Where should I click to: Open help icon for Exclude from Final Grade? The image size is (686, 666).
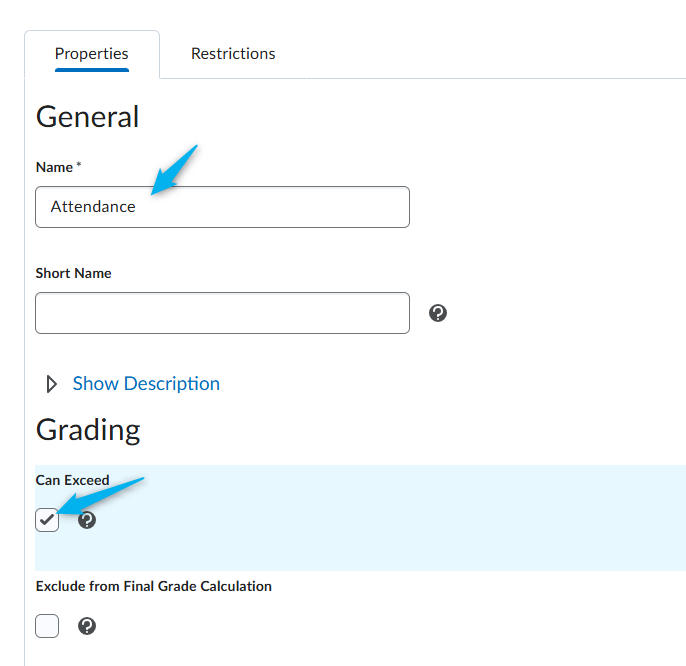(87, 626)
